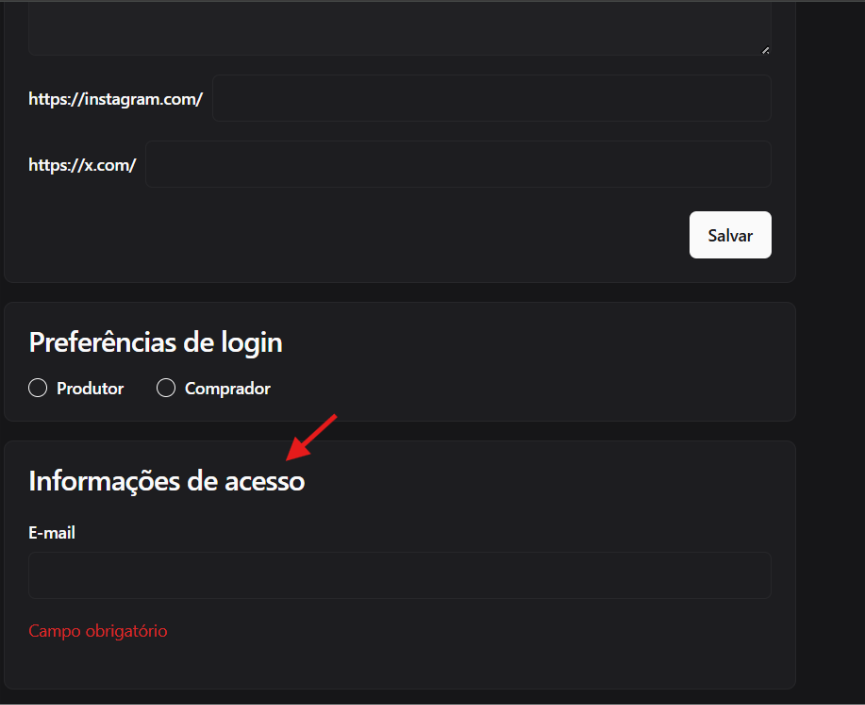
Task: Click the Comprador text label
Action: tap(227, 388)
